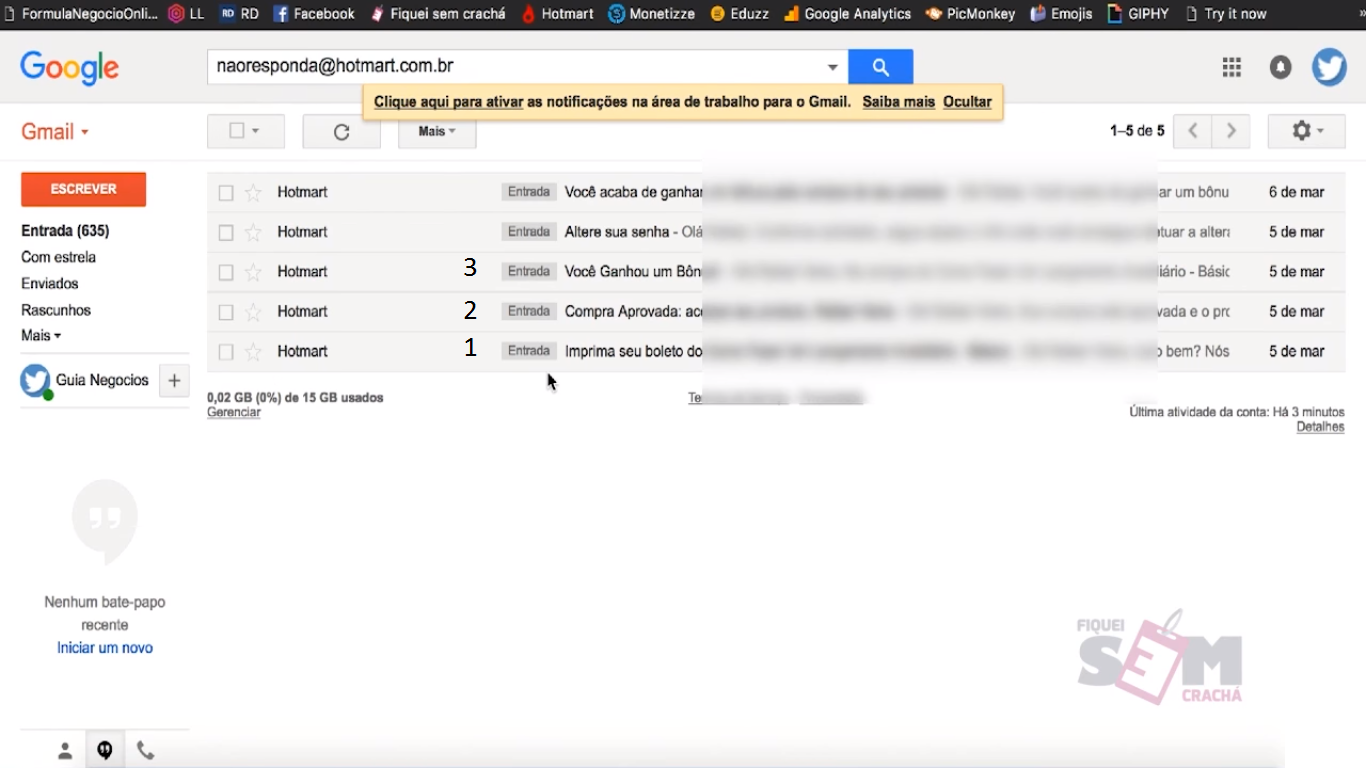Viewport: 1366px width, 768px height.
Task: Open the Mais toolbar dropdown
Action: (x=437, y=131)
